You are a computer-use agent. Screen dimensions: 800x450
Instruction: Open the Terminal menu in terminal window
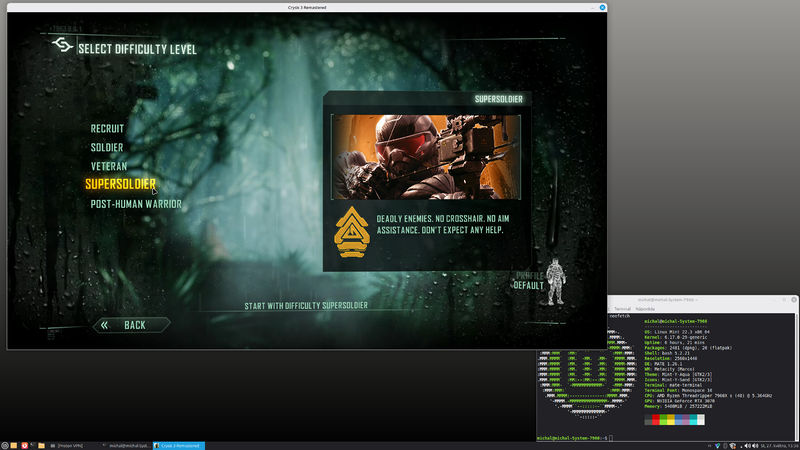(x=622, y=309)
